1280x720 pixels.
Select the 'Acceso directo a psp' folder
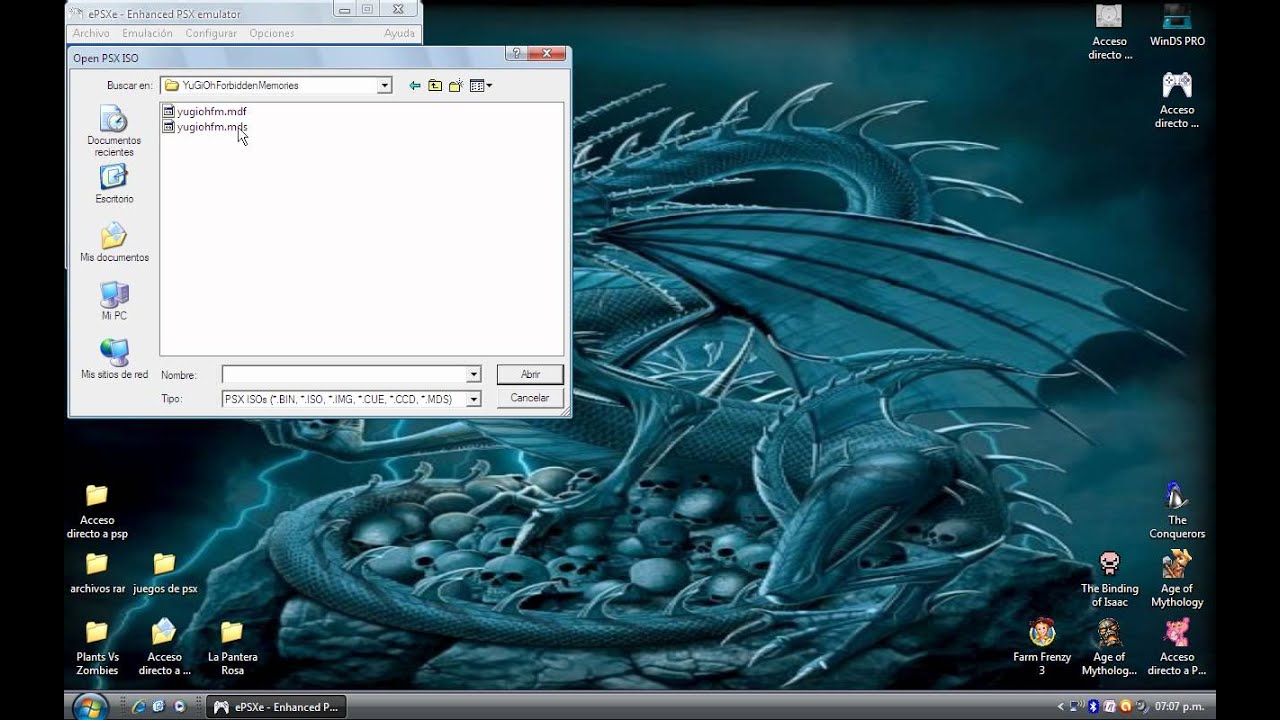(97, 511)
